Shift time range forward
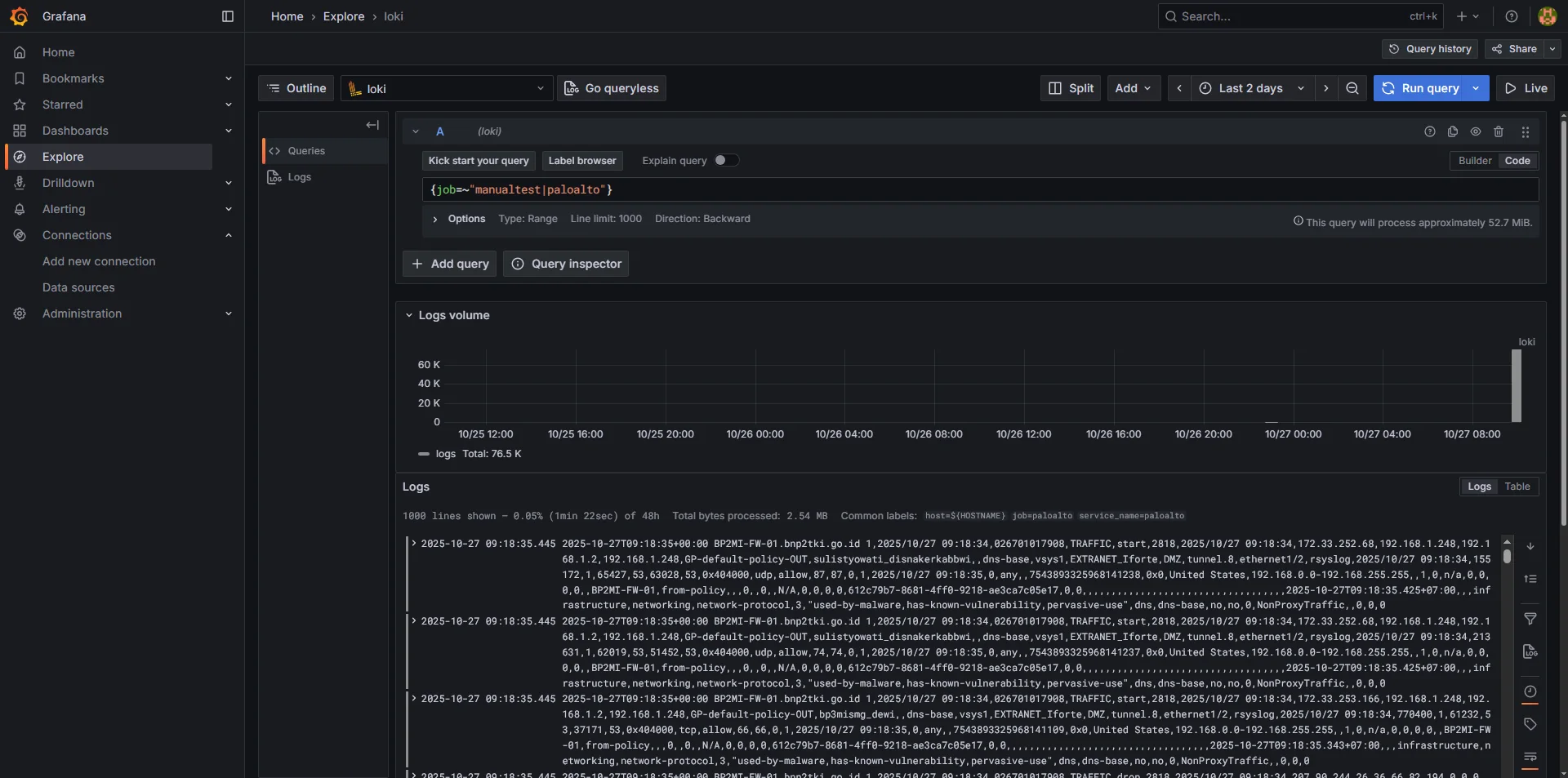This screenshot has width=1568, height=778. pyautogui.click(x=1326, y=88)
